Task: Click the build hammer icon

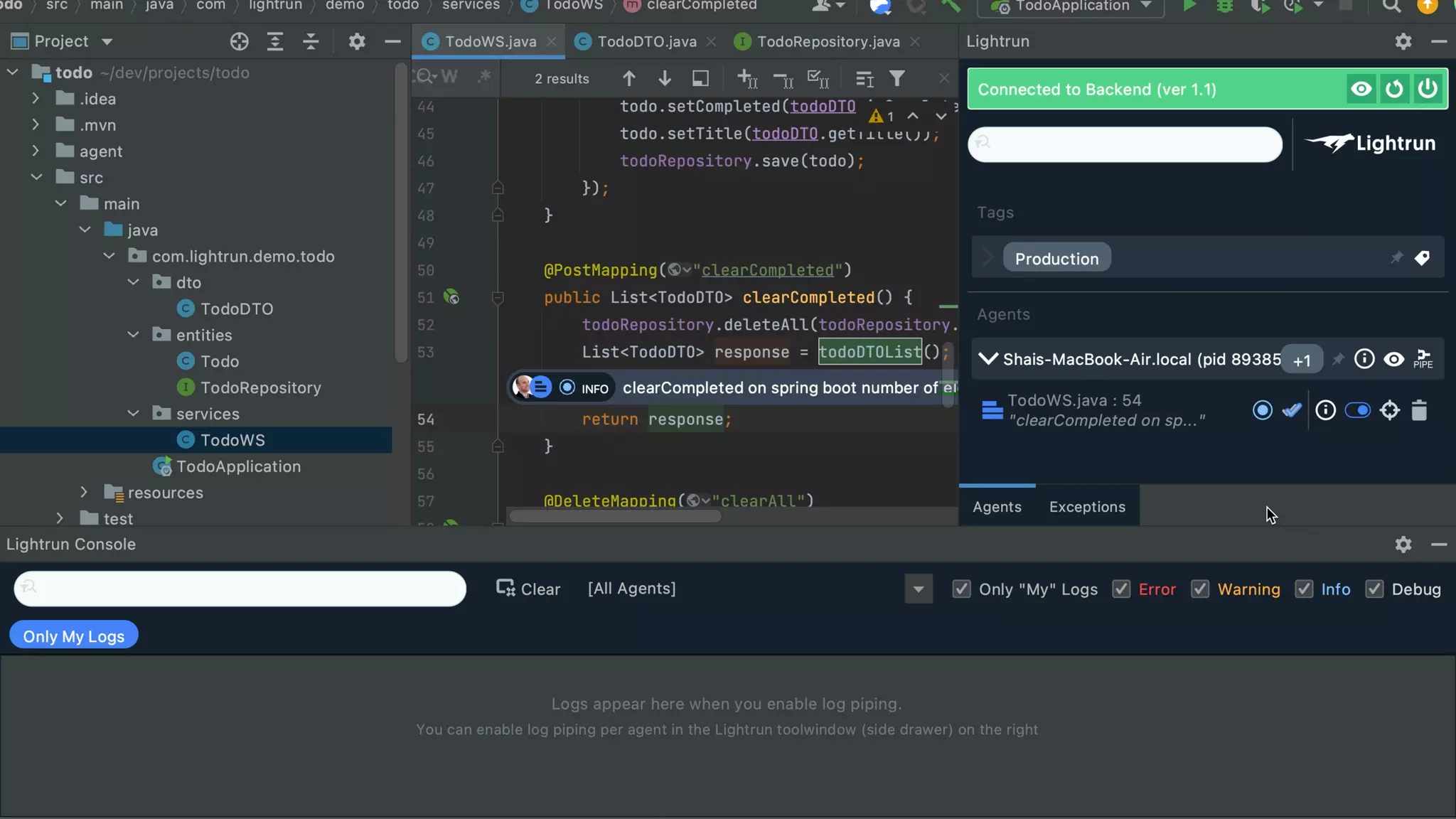Action: pyautogui.click(x=951, y=6)
